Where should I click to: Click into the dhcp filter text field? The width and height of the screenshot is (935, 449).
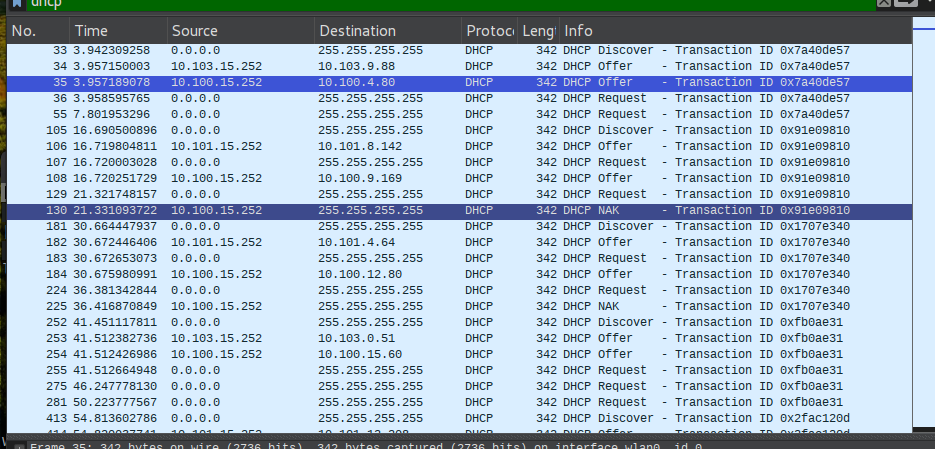400,4
